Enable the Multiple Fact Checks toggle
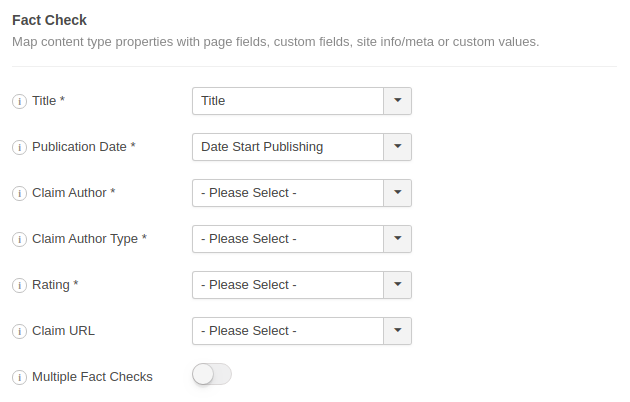The height and width of the screenshot is (402, 630). point(212,374)
